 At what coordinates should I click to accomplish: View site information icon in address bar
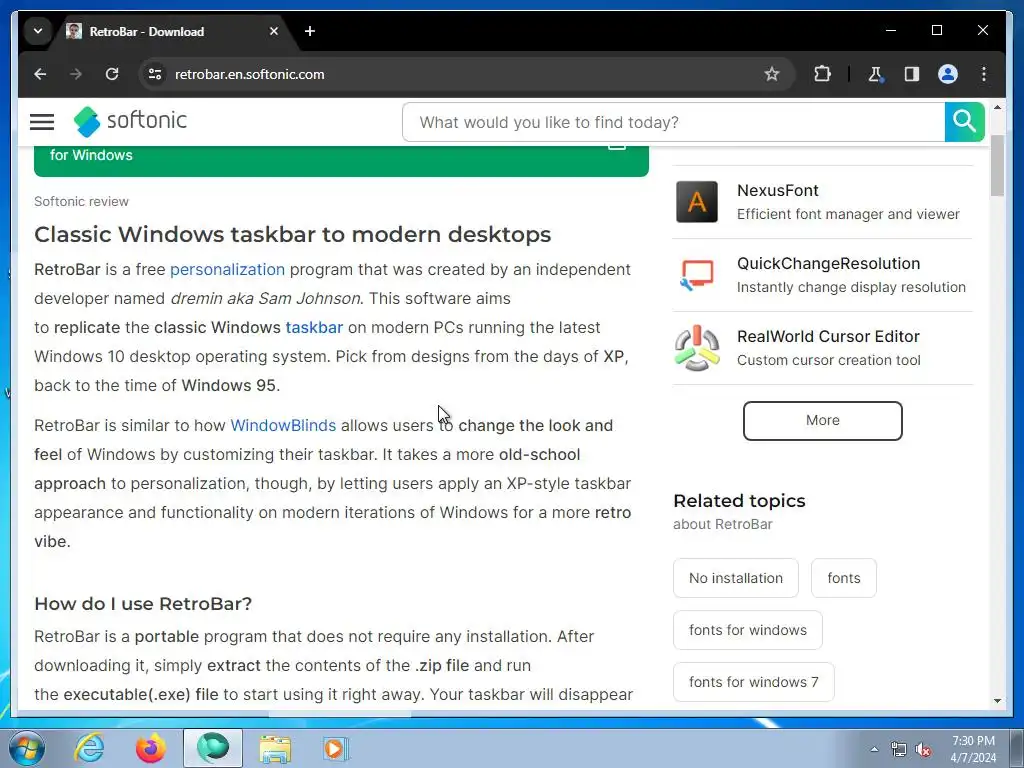point(155,74)
